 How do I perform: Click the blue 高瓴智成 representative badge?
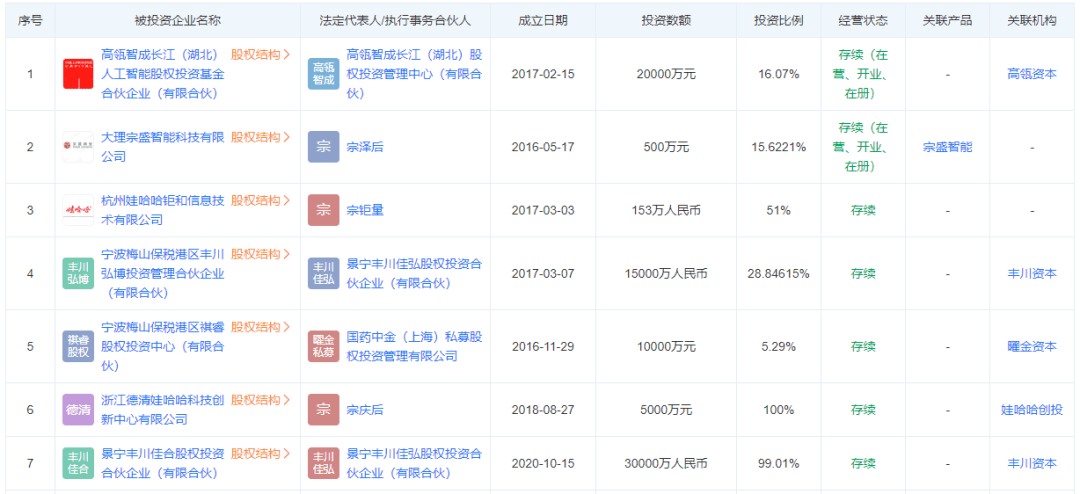coord(323,74)
